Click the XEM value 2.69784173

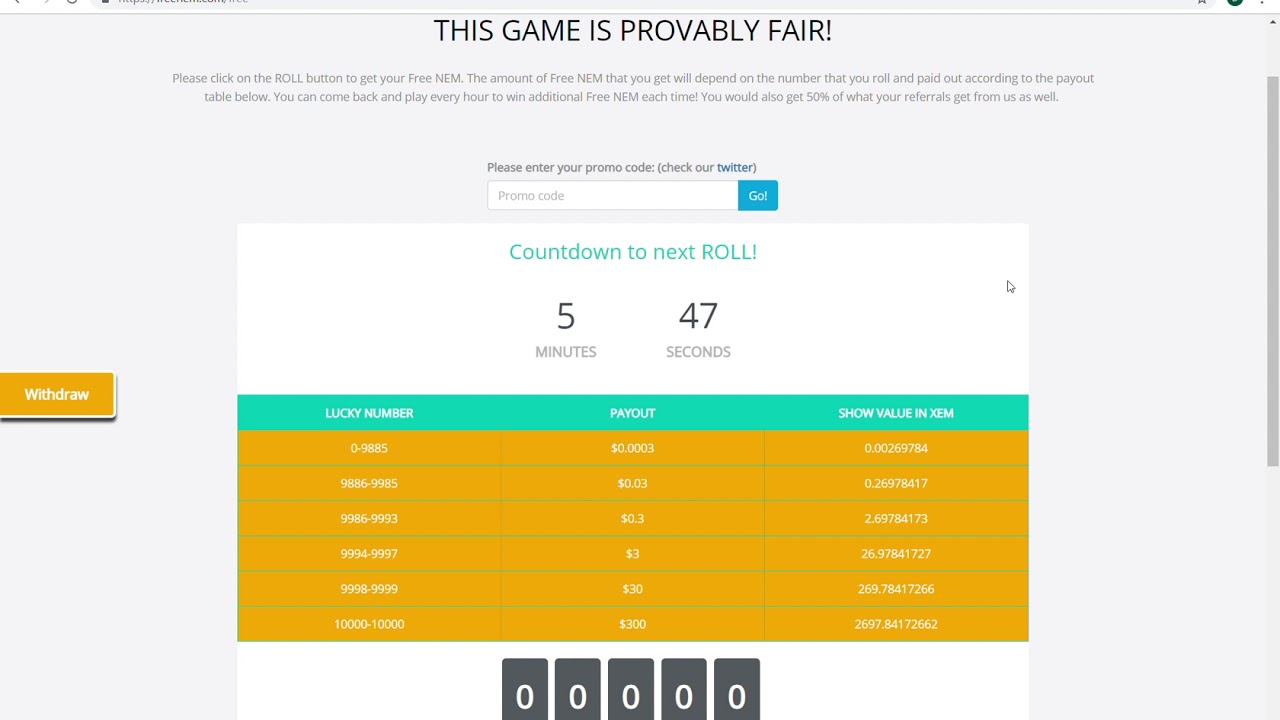click(896, 518)
